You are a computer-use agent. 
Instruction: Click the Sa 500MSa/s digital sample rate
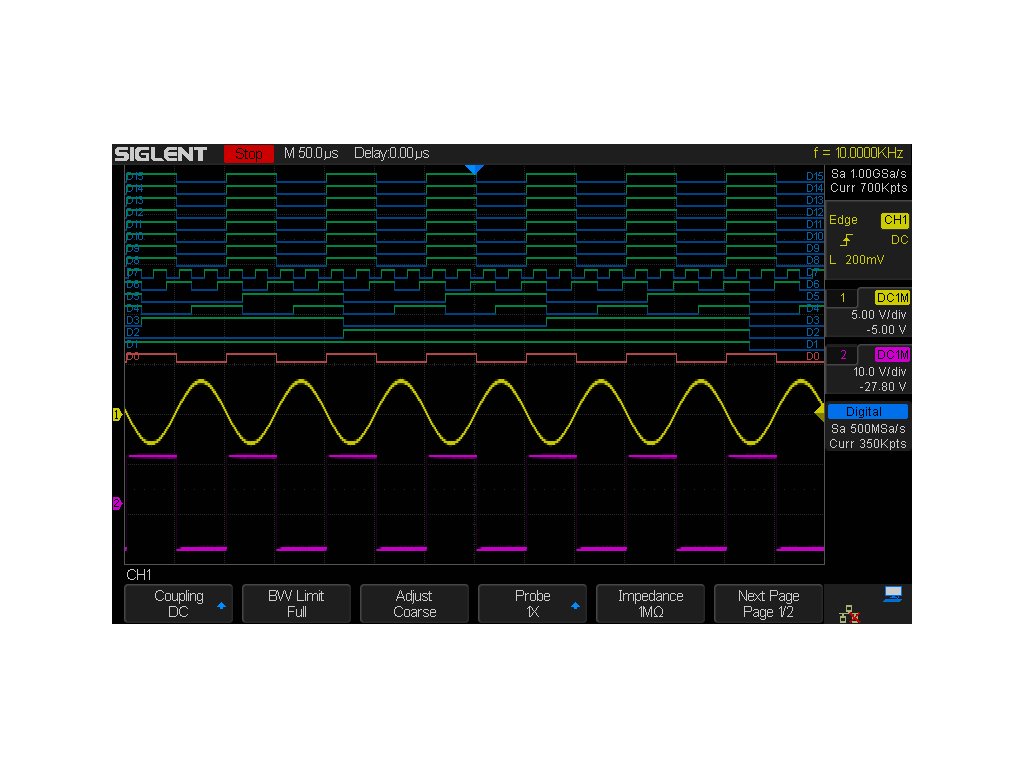[868, 429]
